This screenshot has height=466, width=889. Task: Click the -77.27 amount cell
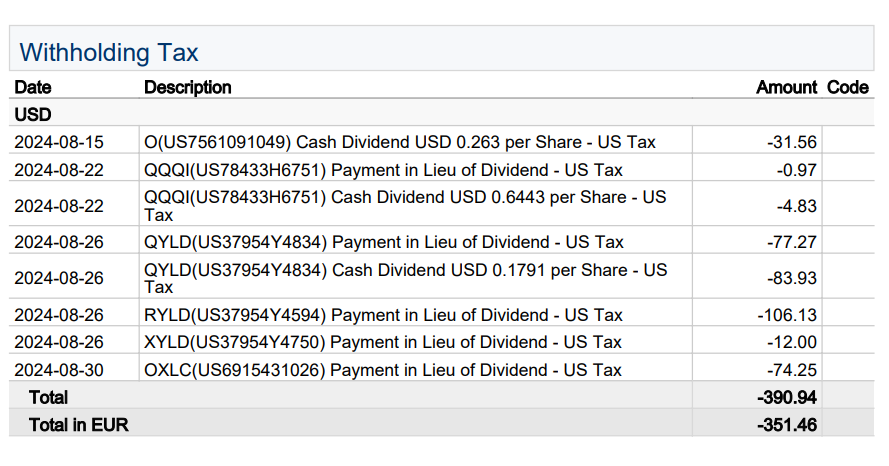click(792, 242)
